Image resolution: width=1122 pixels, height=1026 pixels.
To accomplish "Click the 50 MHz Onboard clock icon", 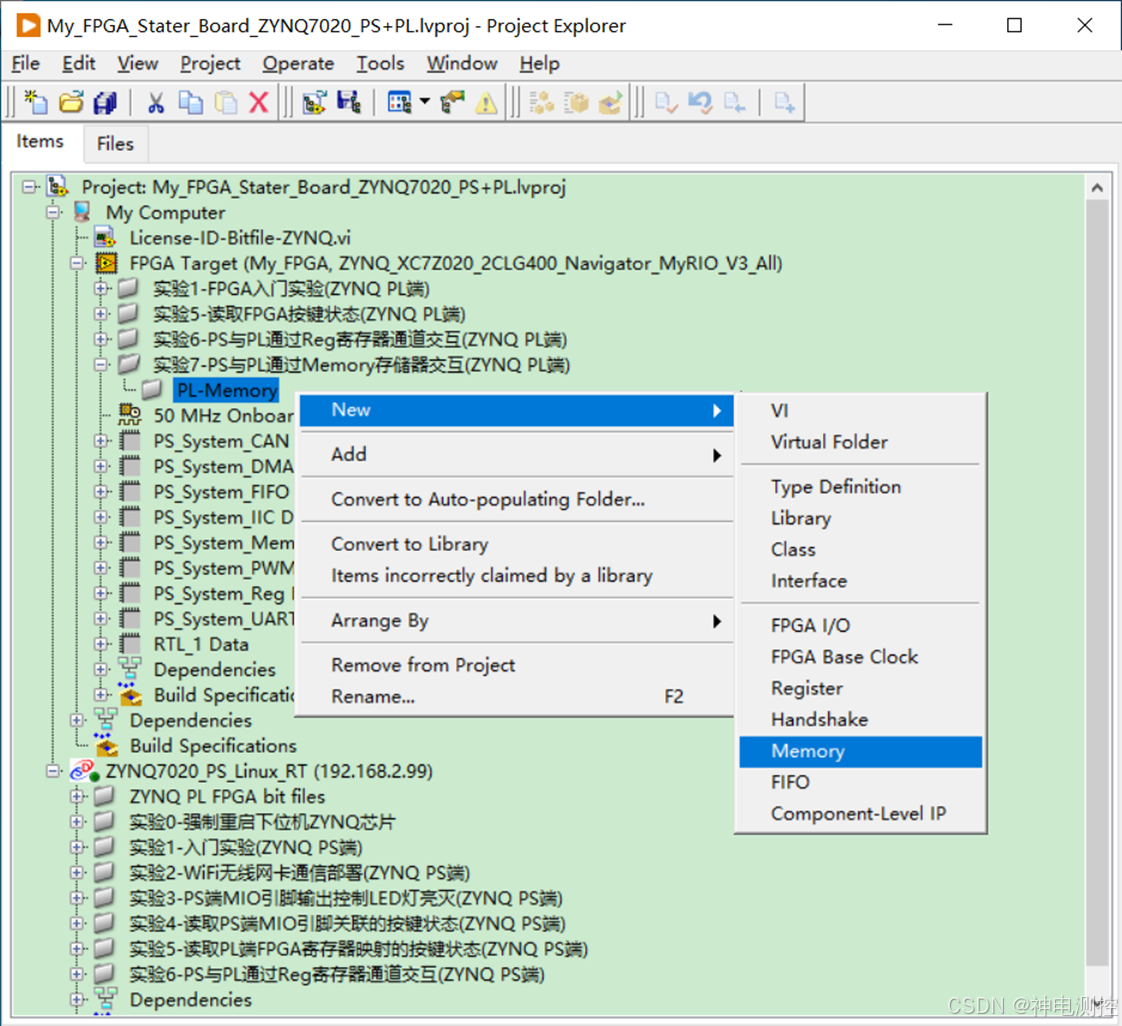I will click(x=130, y=415).
